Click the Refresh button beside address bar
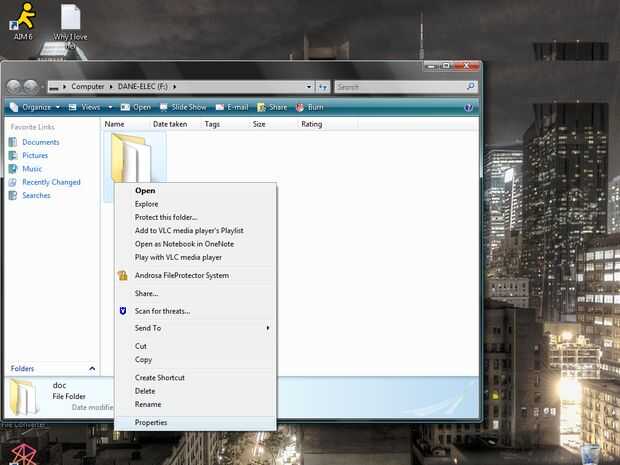Image resolution: width=620 pixels, height=465 pixels. click(x=323, y=87)
